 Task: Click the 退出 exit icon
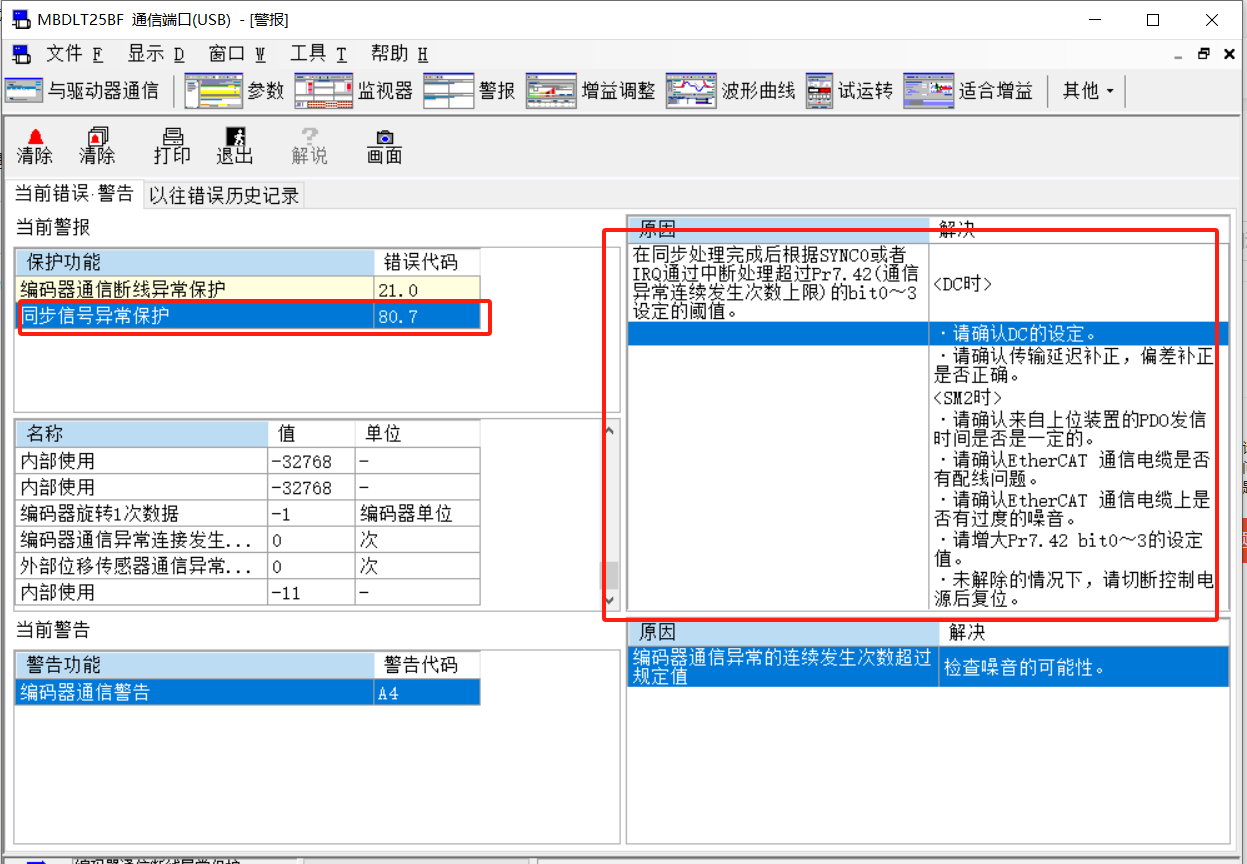pos(235,146)
